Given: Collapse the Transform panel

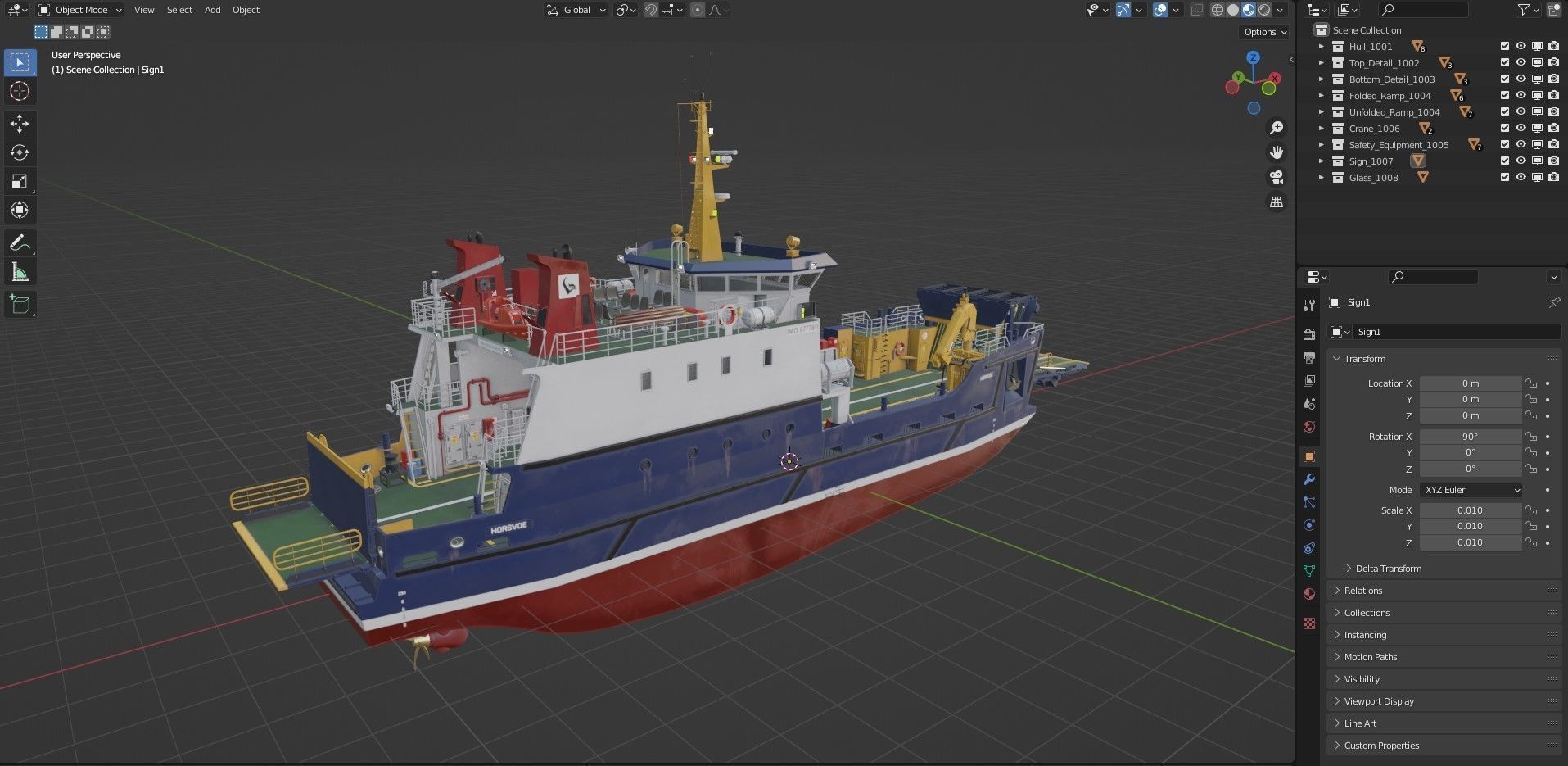Looking at the screenshot, I should point(1444,359).
